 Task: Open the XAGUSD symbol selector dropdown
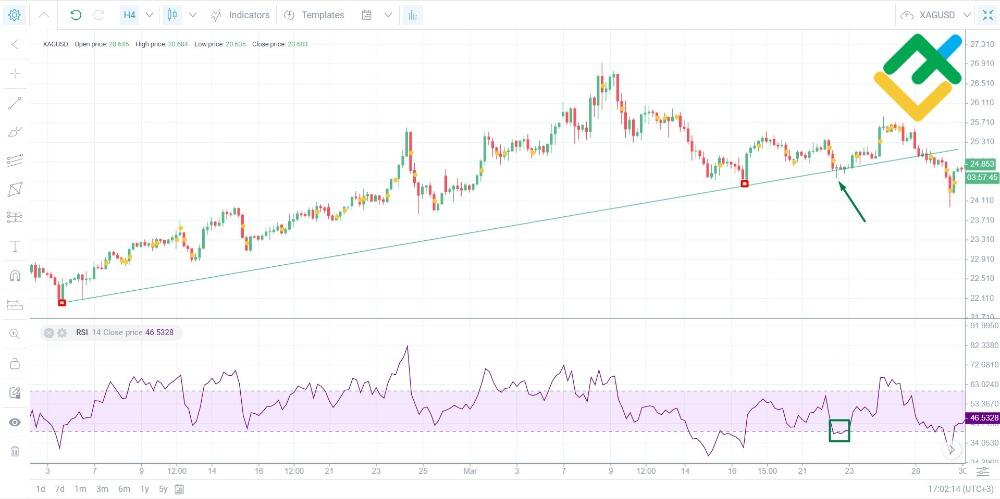936,15
